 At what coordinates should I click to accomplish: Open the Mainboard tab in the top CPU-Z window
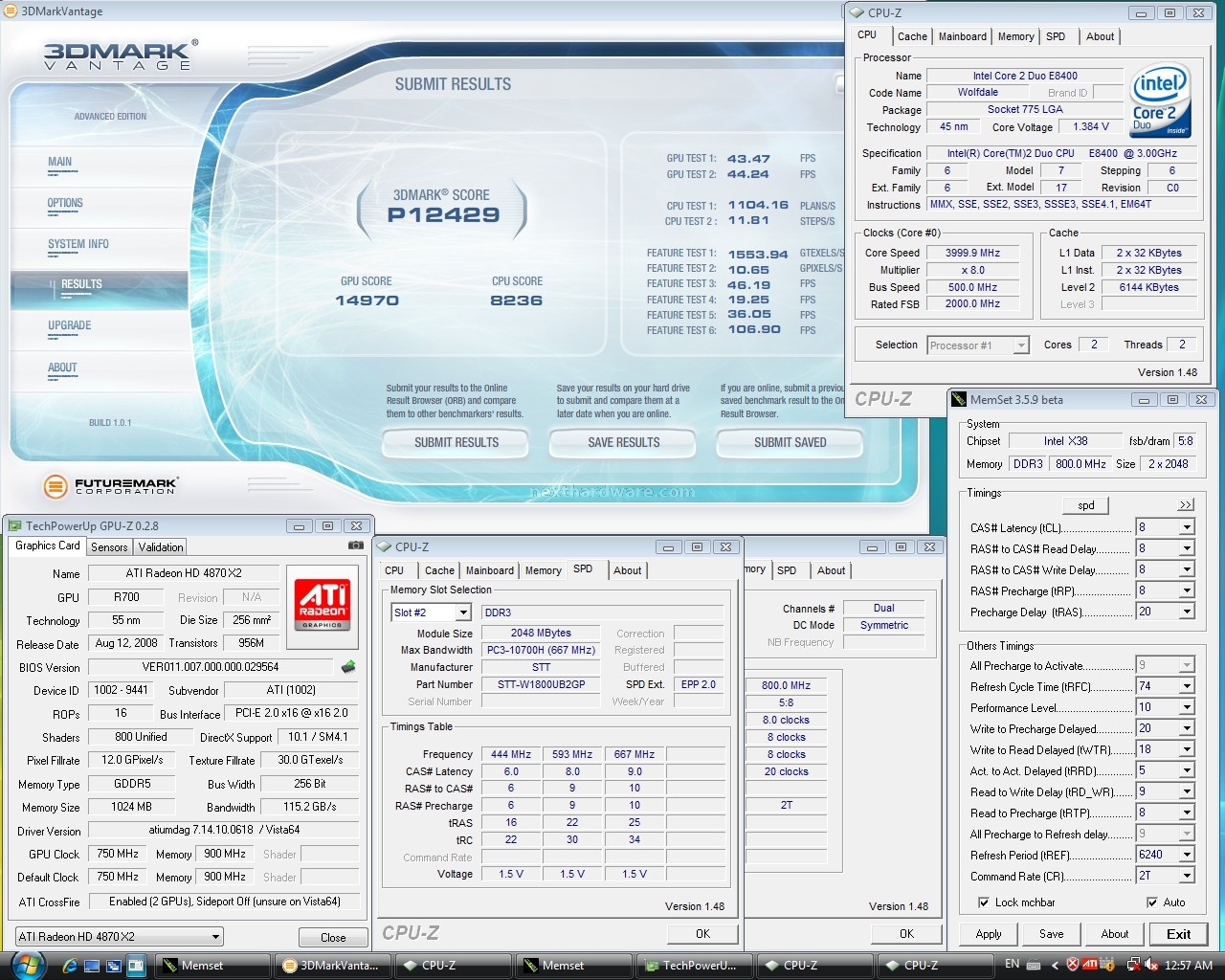[x=962, y=36]
